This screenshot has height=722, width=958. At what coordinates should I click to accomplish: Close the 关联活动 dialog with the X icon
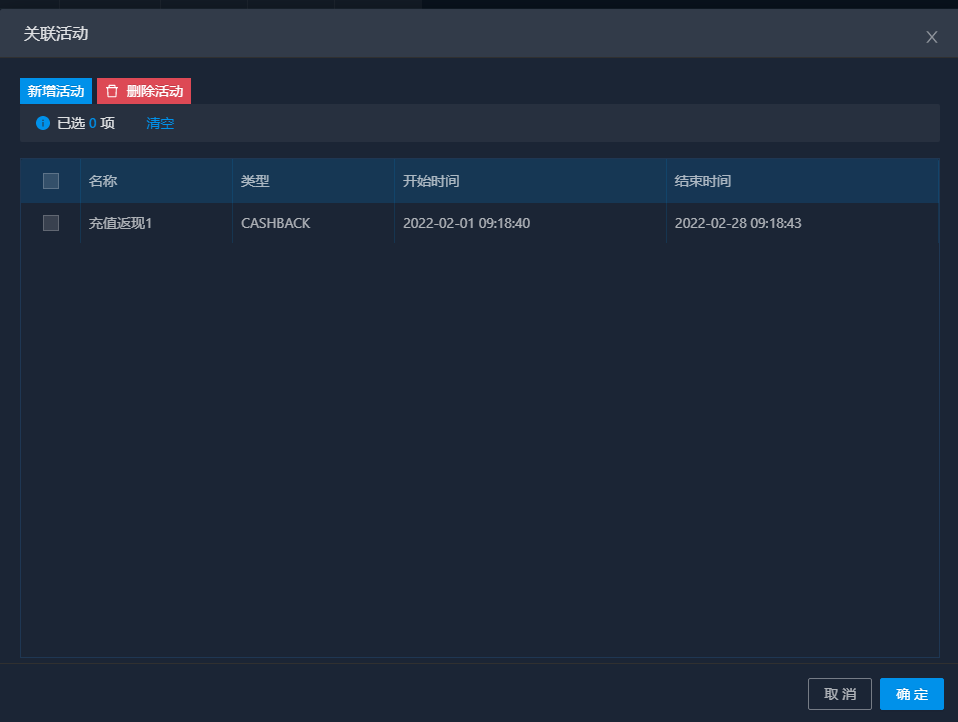tap(931, 37)
